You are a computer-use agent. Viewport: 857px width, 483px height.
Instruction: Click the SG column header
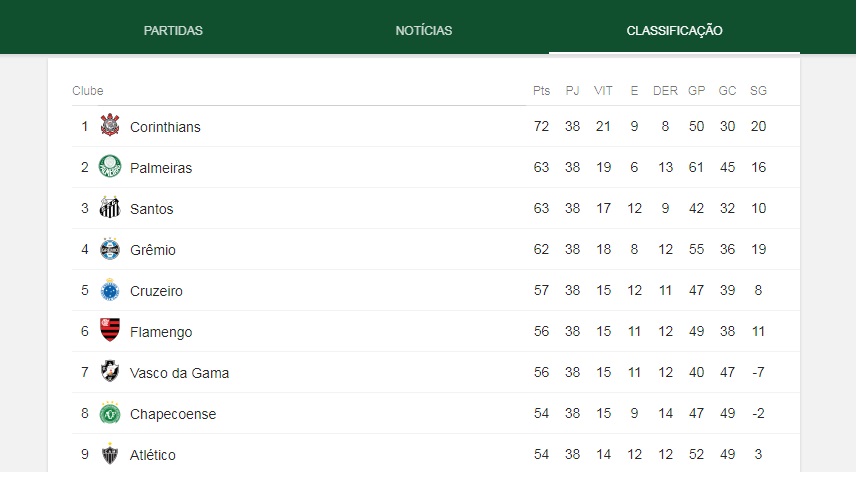pos(758,91)
